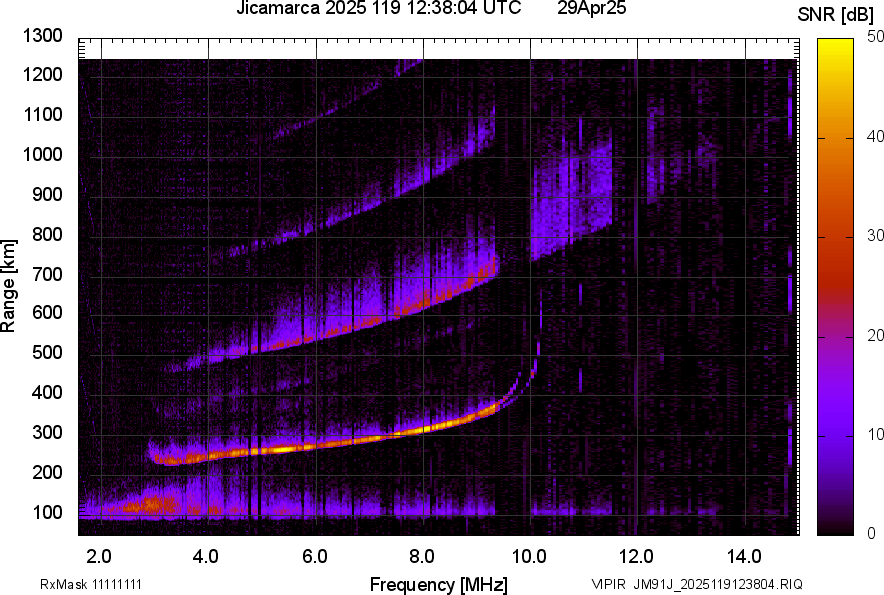Click the range tick label 900
Viewport: 884px width, 595px height.
[x=47, y=194]
